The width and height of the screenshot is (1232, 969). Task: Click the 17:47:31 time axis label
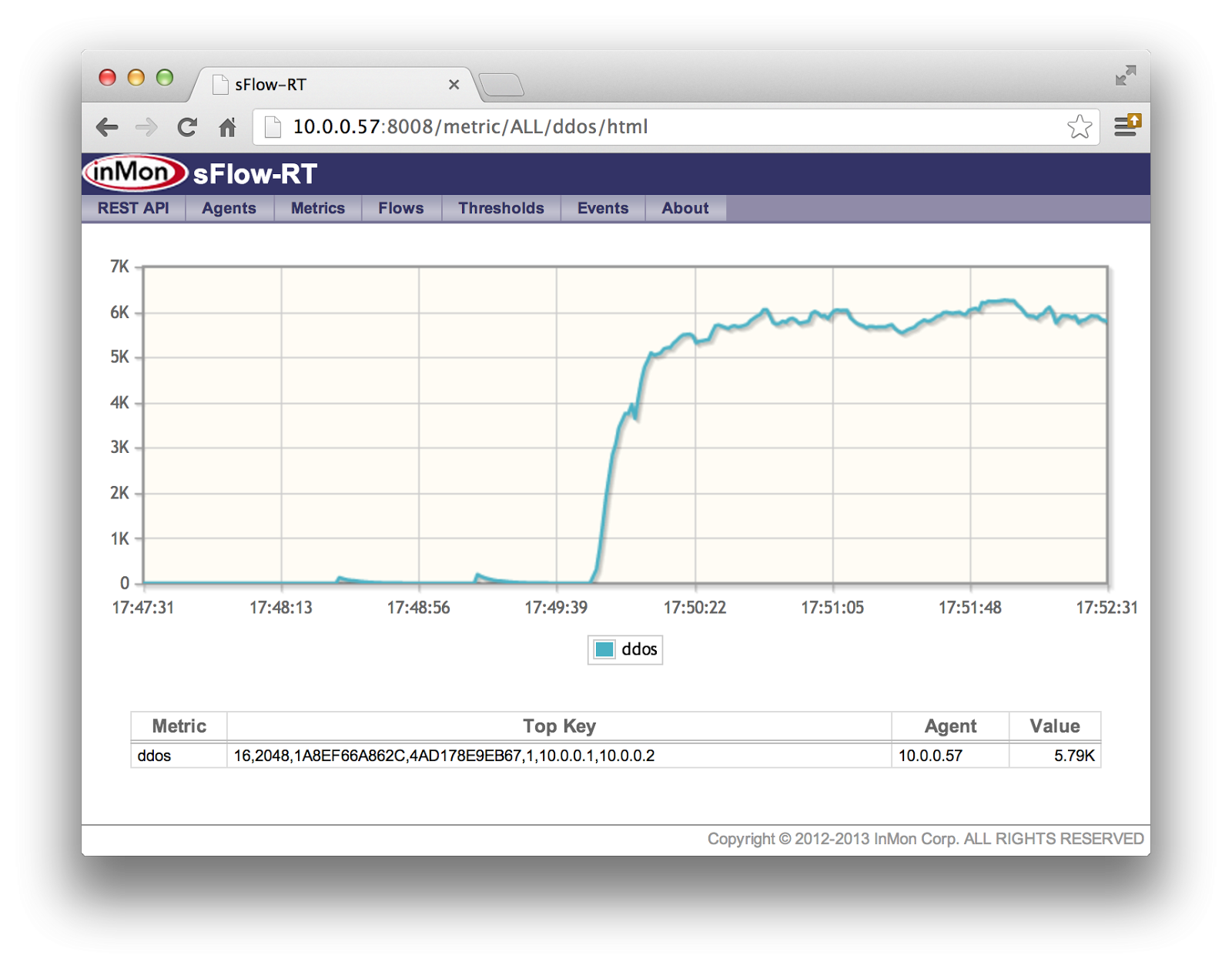pos(143,608)
